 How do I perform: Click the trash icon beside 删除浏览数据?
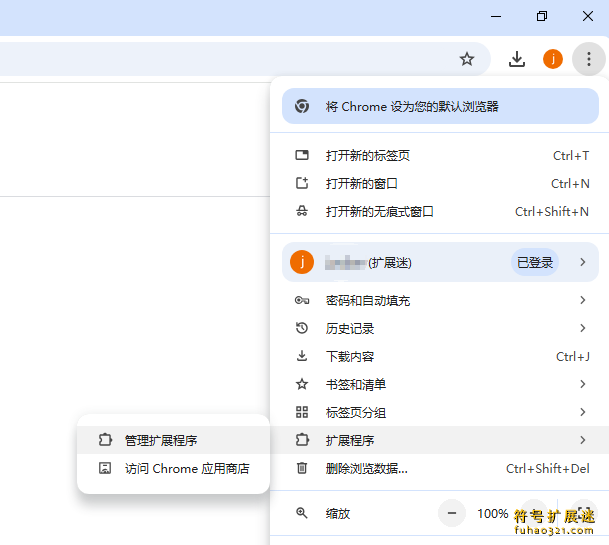(x=302, y=468)
